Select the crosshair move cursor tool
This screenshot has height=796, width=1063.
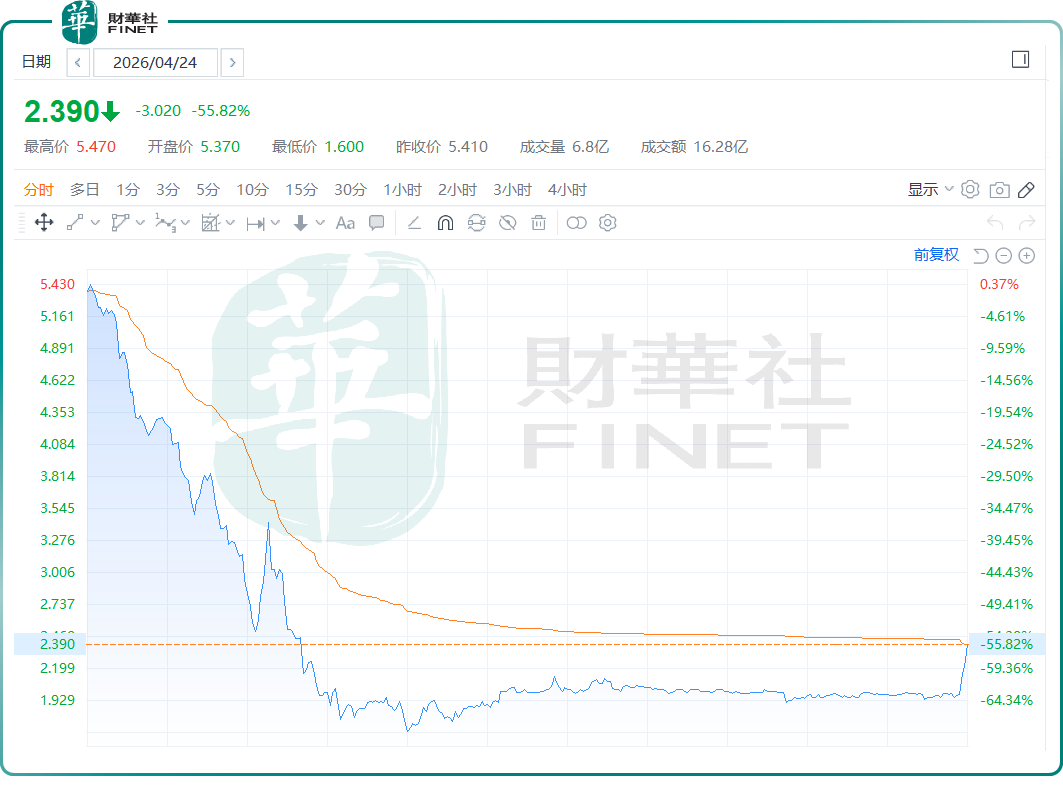click(x=44, y=223)
